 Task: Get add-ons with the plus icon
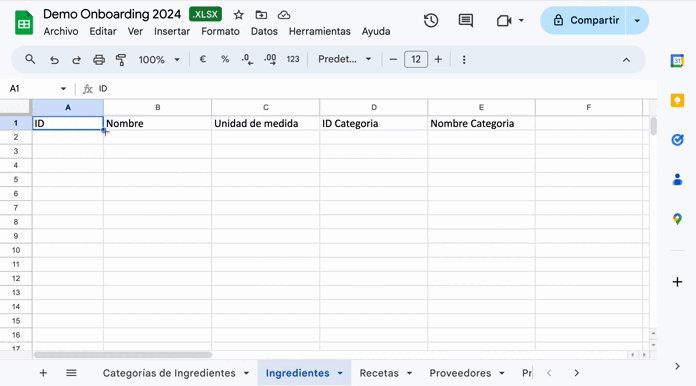point(677,282)
